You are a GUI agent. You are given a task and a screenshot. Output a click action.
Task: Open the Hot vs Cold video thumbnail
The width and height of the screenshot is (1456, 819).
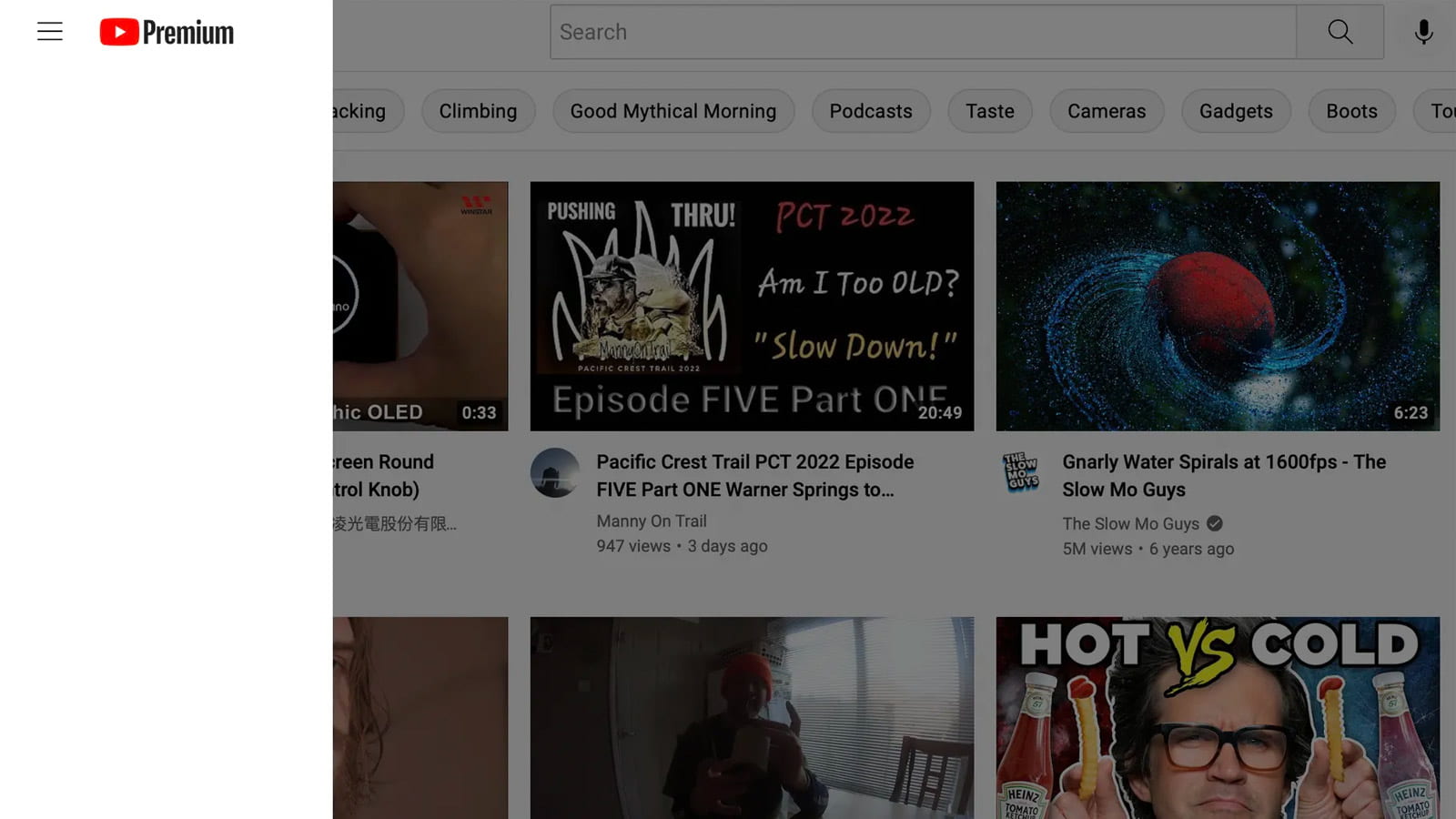[x=1217, y=717]
